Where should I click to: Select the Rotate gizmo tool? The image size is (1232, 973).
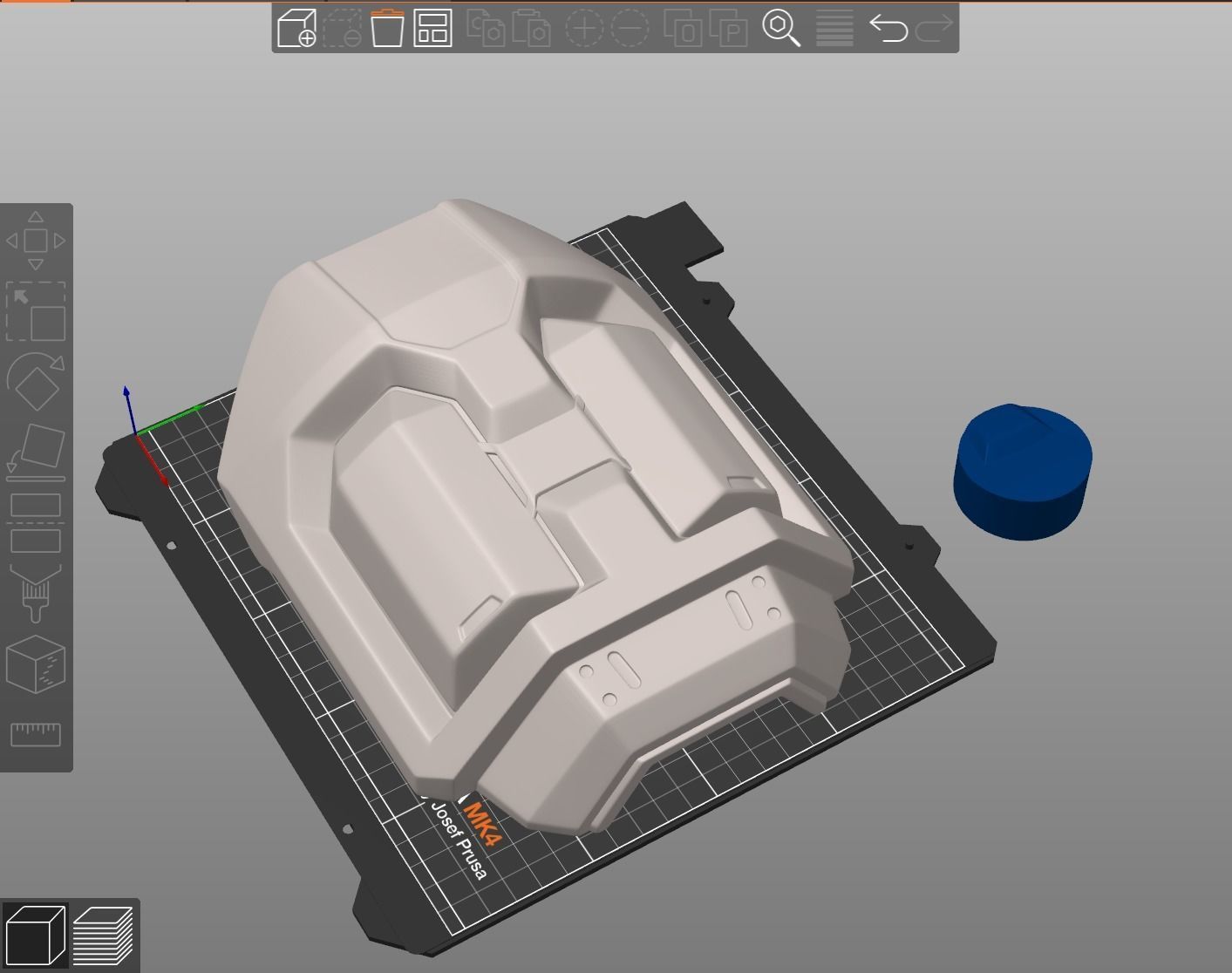(36, 381)
